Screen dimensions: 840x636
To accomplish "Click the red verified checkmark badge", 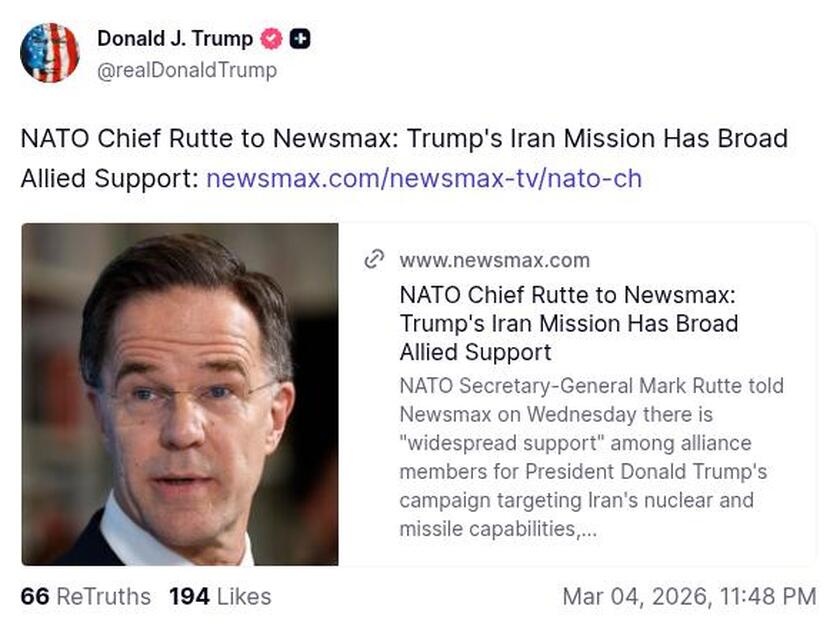I will pos(271,39).
